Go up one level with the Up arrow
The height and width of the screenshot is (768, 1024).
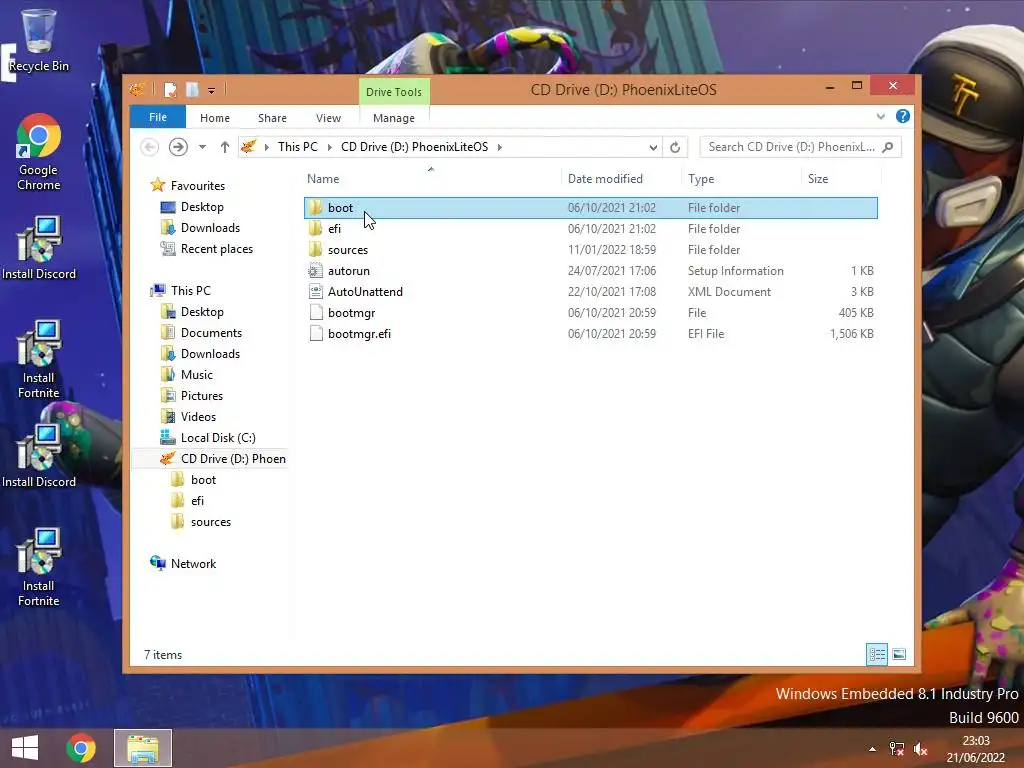(225, 147)
